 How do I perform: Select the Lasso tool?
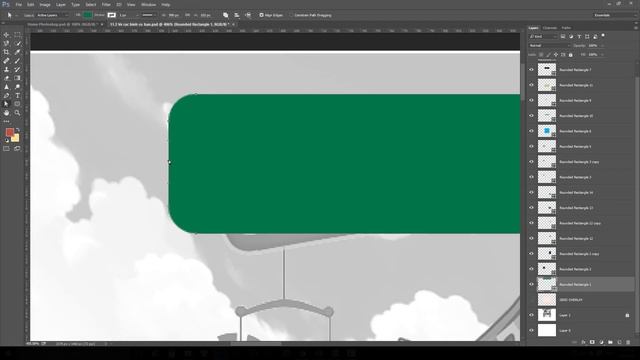pos(6,44)
